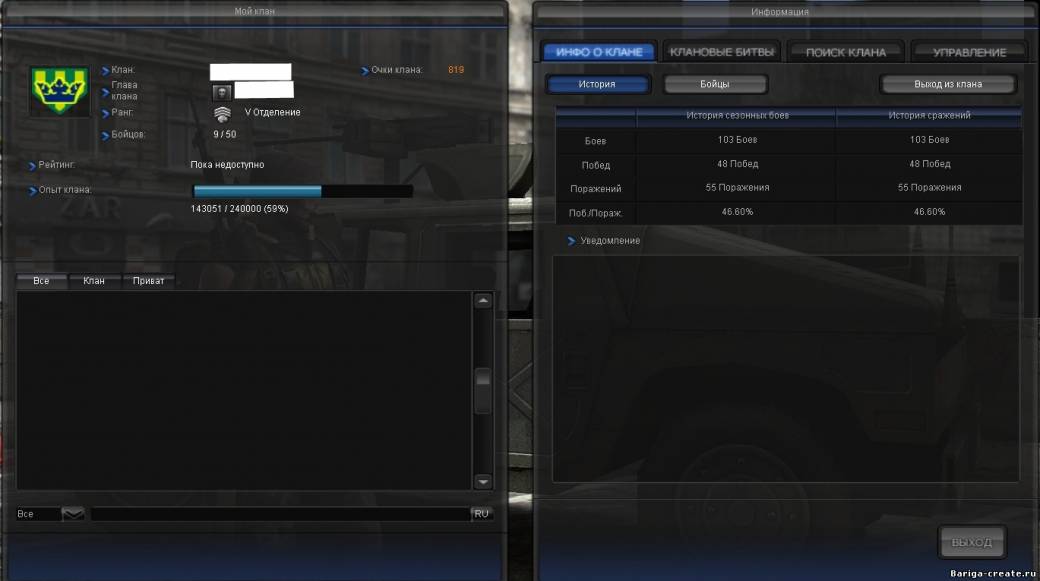The image size is (1040, 581).
Task: Click the green and yellow clan emblem
Action: tap(60, 90)
